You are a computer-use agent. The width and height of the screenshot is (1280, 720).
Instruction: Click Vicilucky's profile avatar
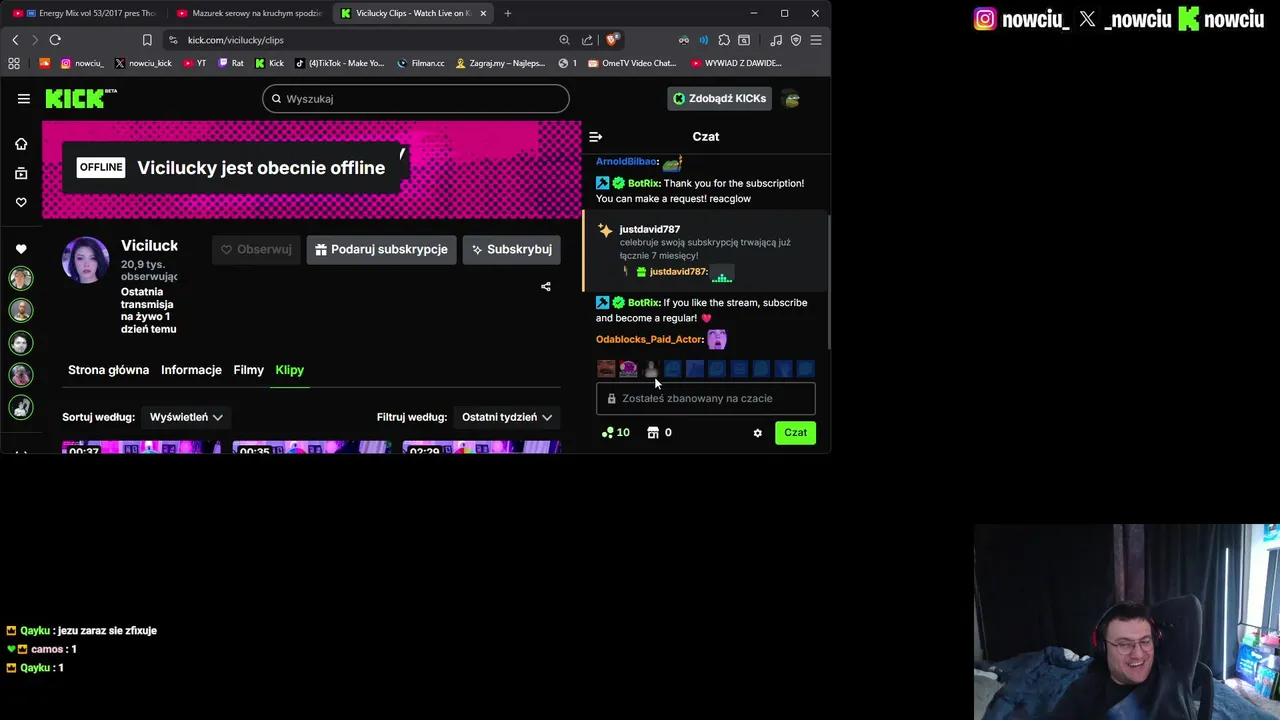[85, 261]
